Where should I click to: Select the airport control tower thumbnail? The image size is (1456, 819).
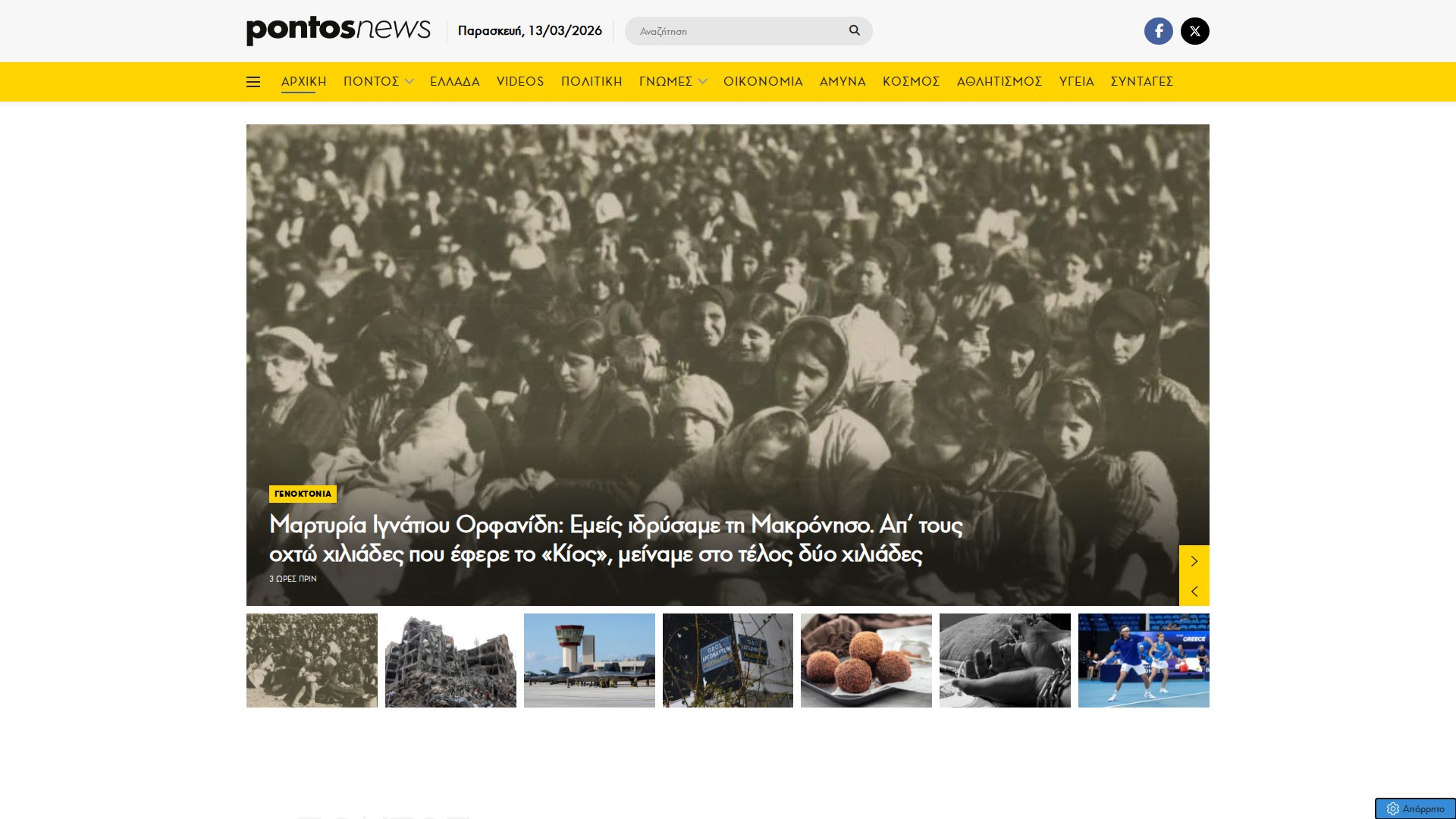589,661
